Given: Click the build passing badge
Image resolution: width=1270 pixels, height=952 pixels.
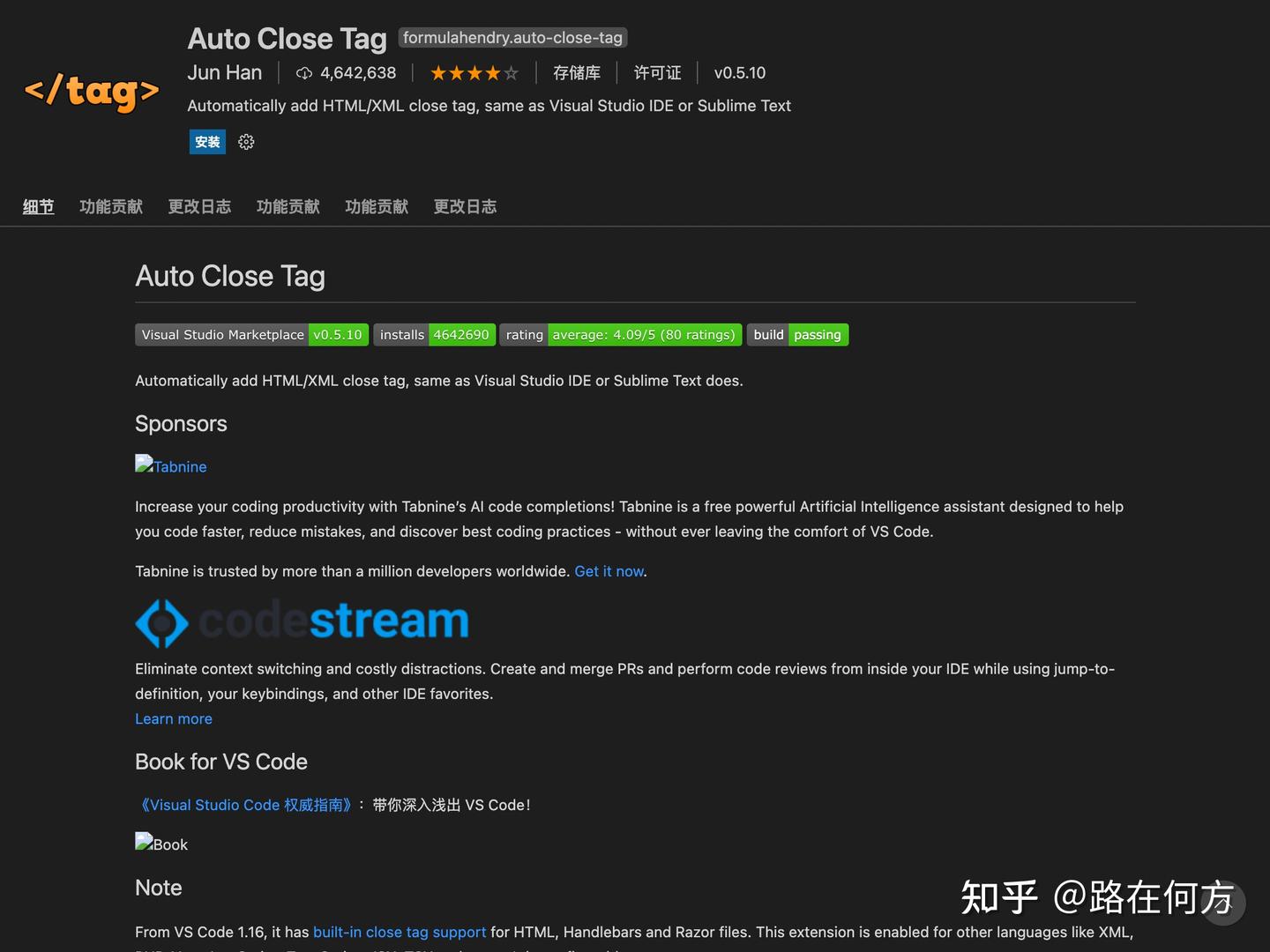Looking at the screenshot, I should tap(798, 335).
